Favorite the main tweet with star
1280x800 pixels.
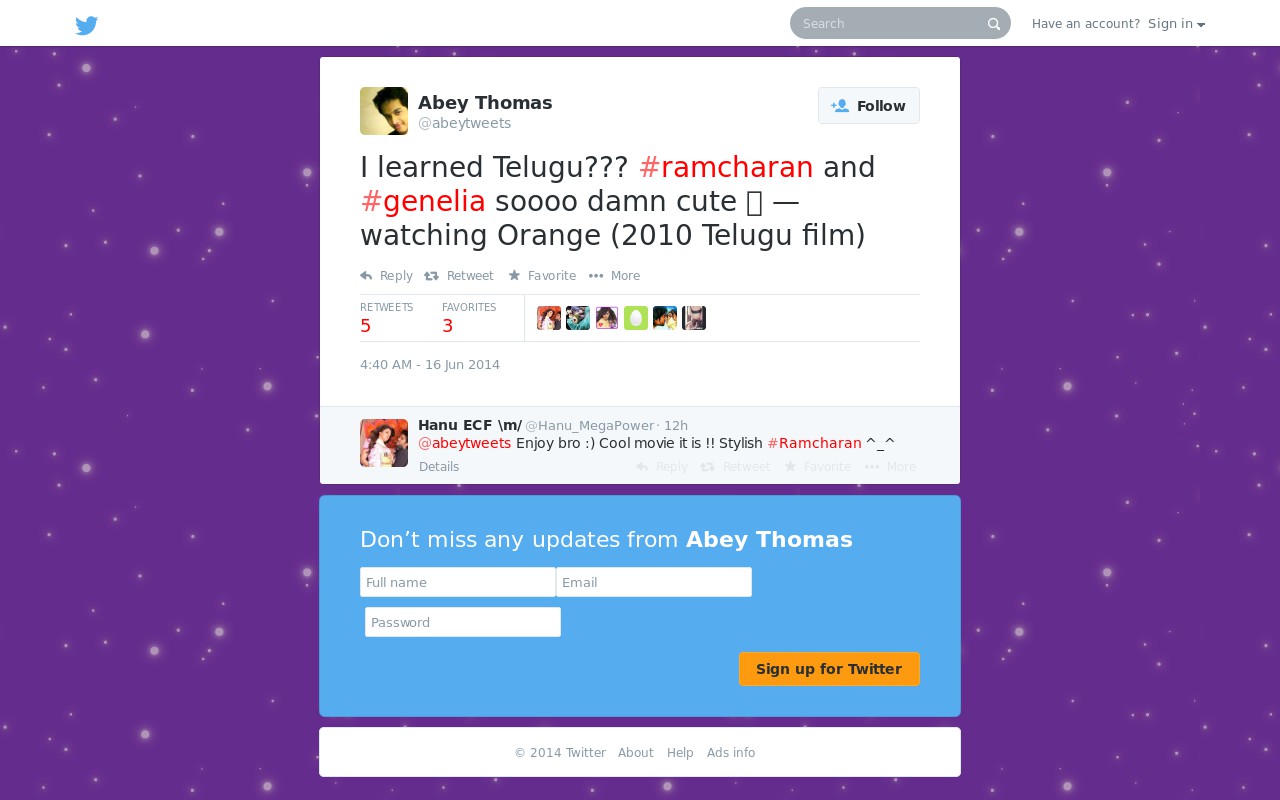[x=542, y=276]
